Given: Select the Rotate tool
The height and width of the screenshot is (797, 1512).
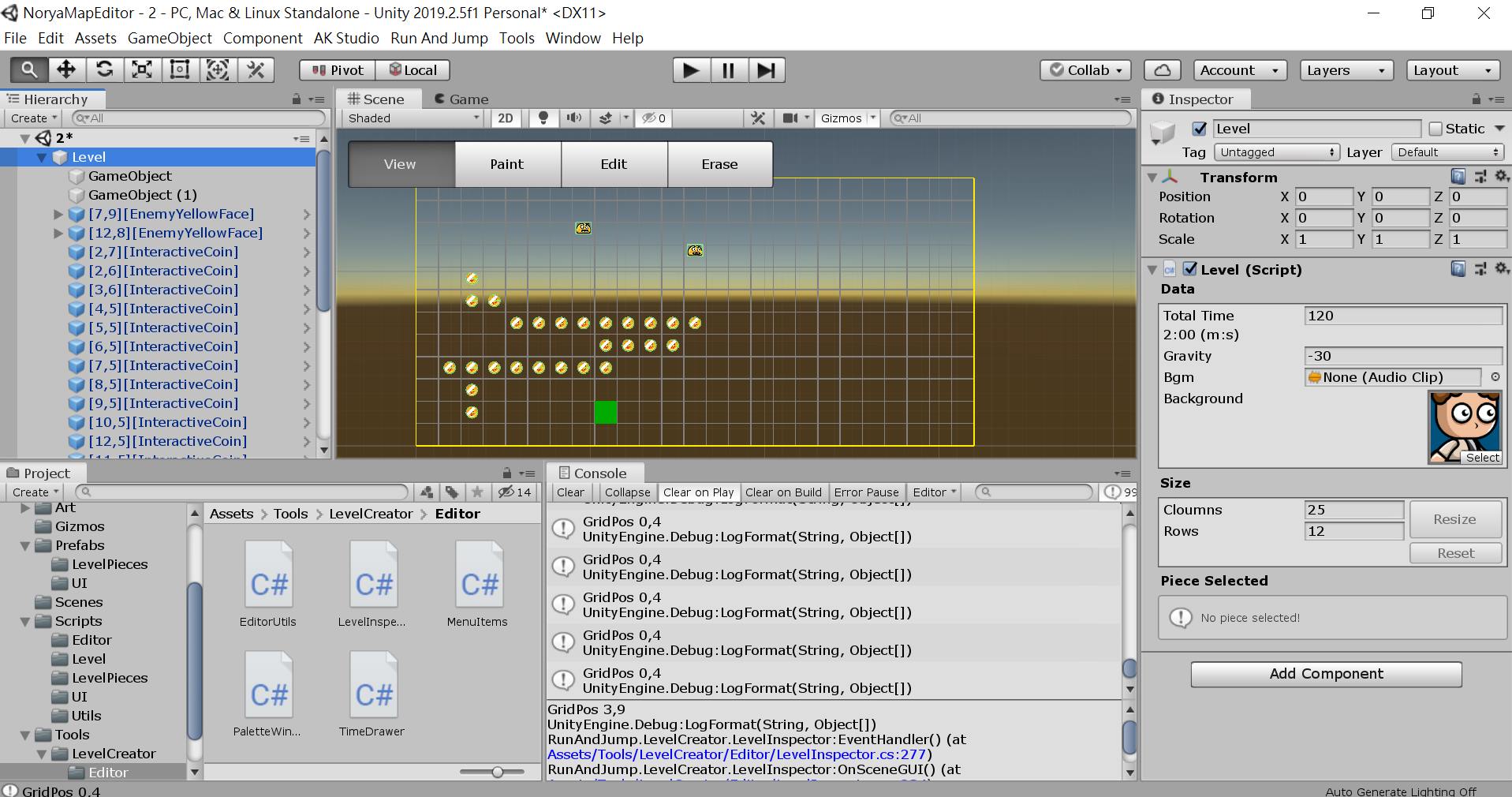Looking at the screenshot, I should 104,69.
